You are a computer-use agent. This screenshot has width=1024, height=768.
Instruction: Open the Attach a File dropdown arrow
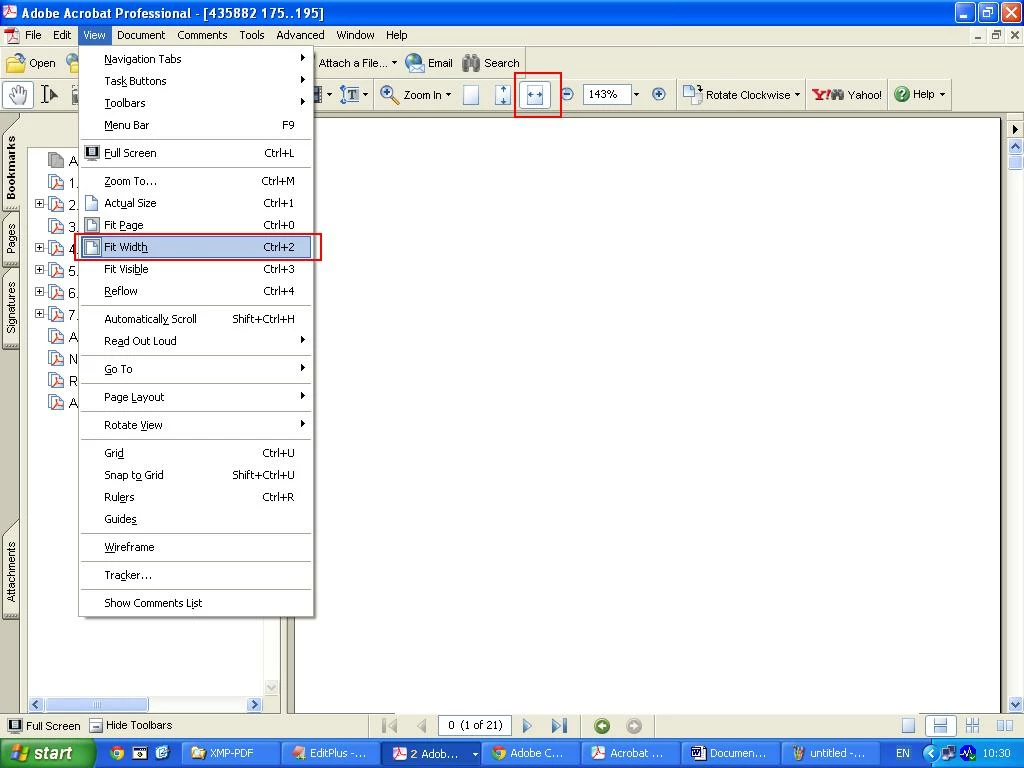[x=394, y=63]
